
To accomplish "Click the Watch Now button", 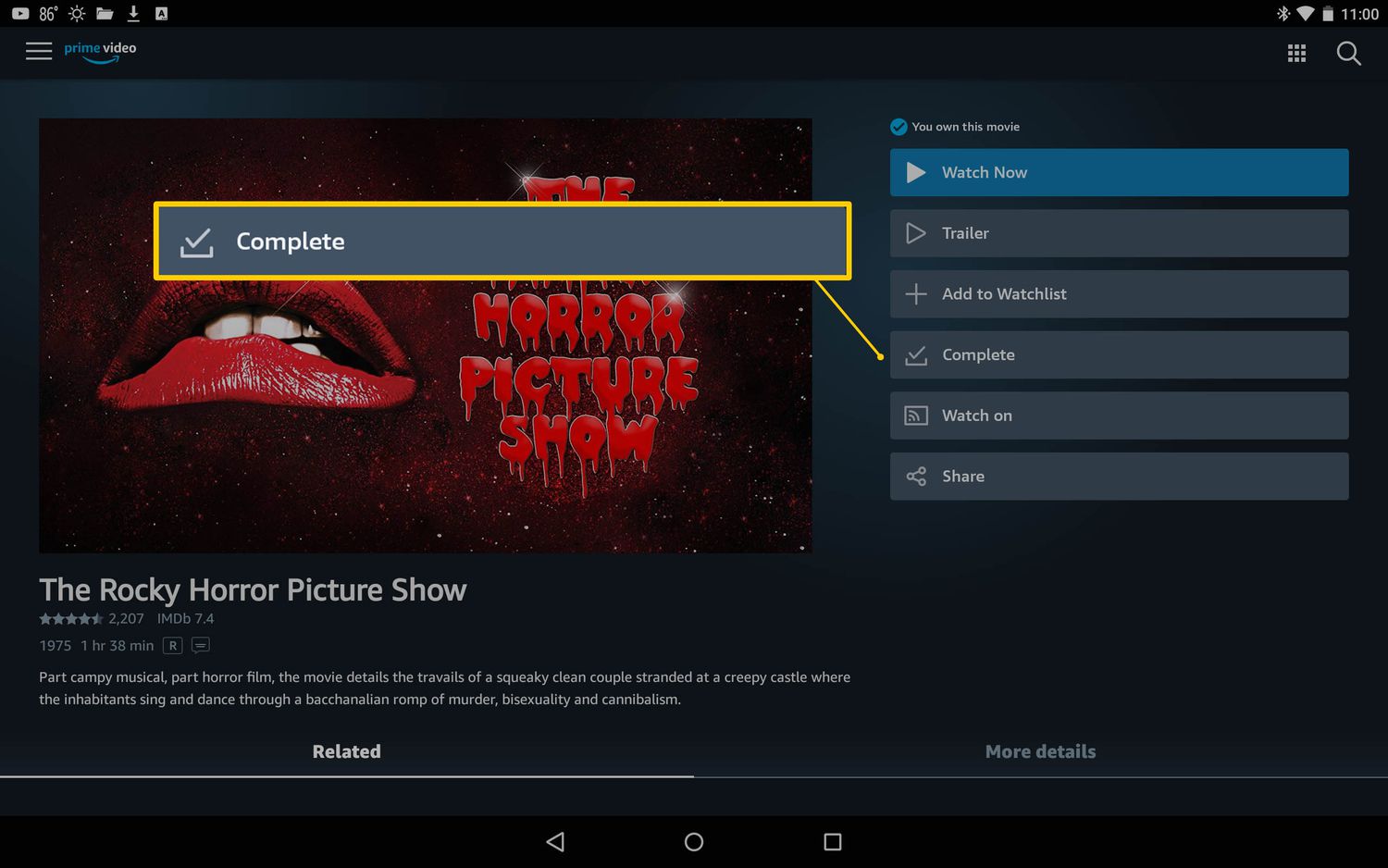I will click(x=1118, y=172).
